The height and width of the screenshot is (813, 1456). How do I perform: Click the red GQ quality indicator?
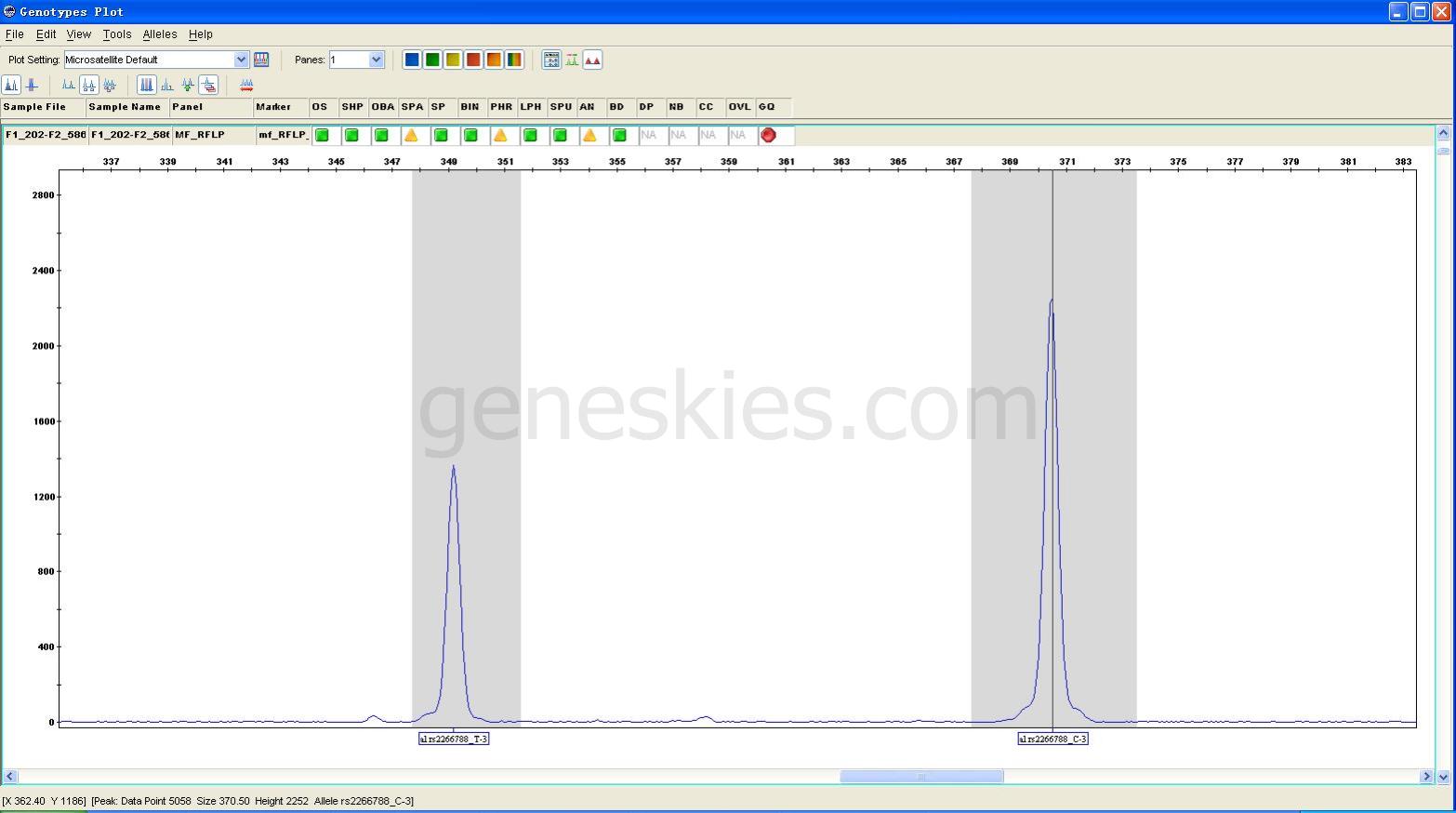coord(768,136)
